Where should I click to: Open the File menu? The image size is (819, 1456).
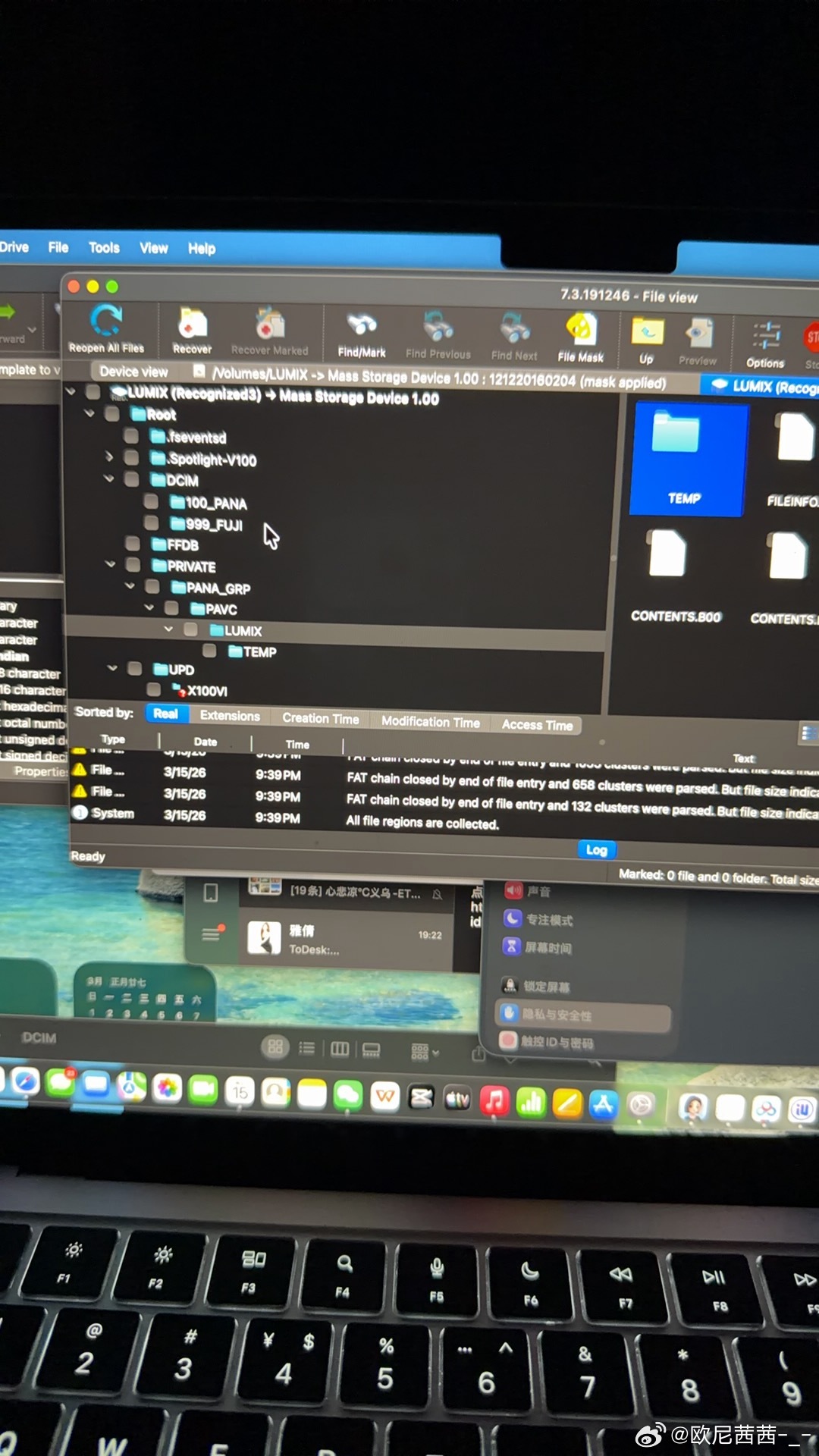click(x=58, y=247)
